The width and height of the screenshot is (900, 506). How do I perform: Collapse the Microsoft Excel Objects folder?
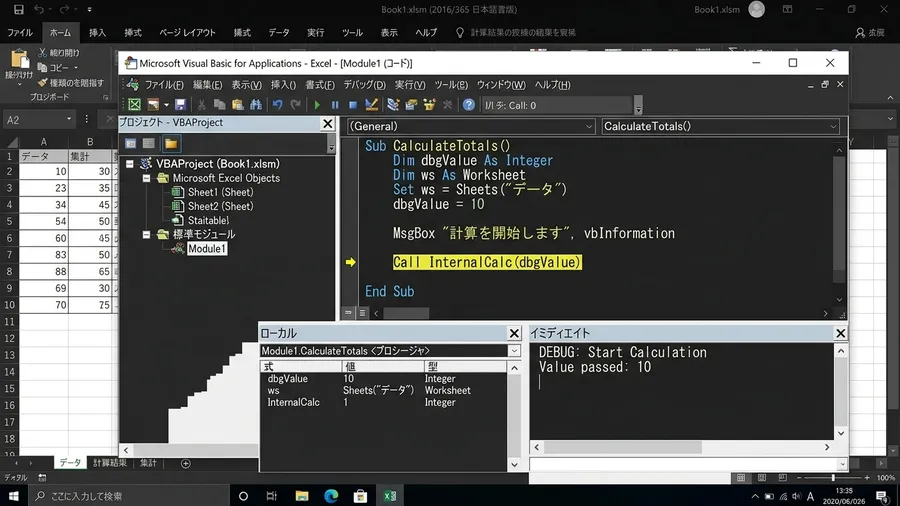pyautogui.click(x=146, y=178)
